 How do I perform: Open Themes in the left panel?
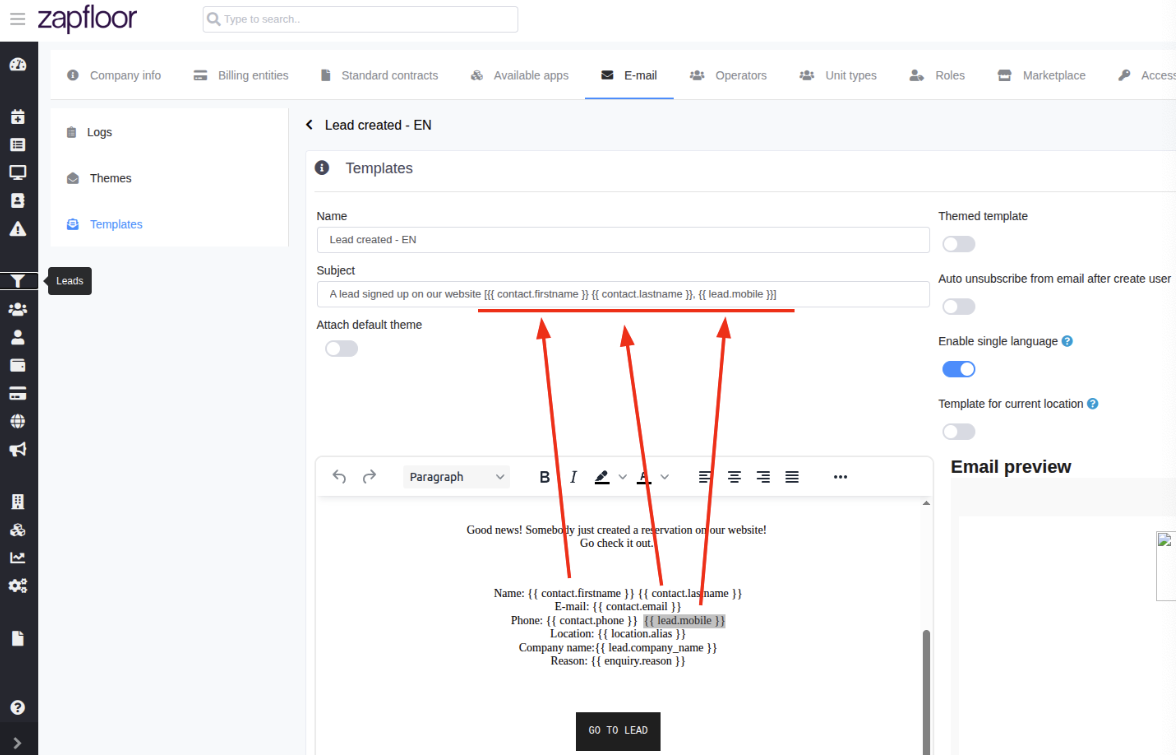110,178
